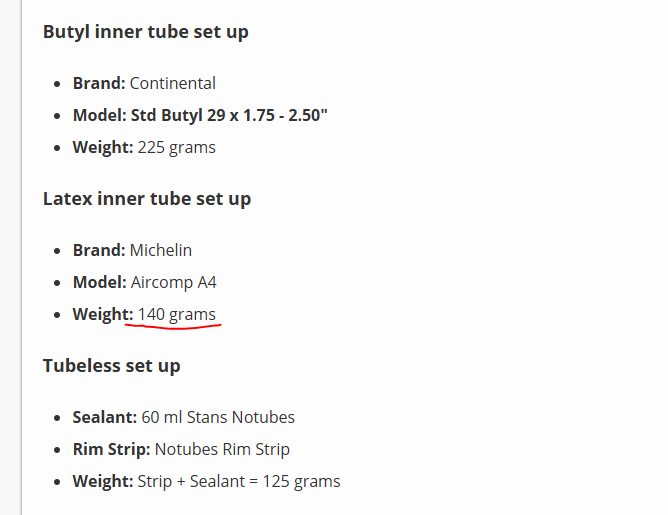Click the bold 'Sealant:' label
Viewport: 668px width, 515px height.
[105, 417]
